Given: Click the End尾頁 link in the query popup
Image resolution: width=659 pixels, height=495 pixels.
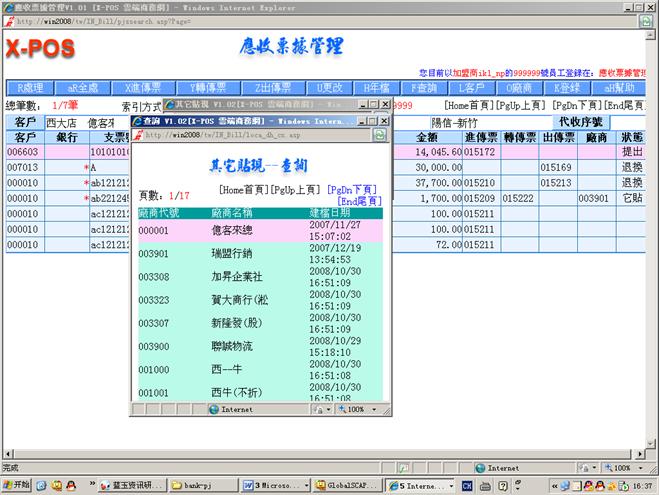Looking at the screenshot, I should tap(360, 200).
